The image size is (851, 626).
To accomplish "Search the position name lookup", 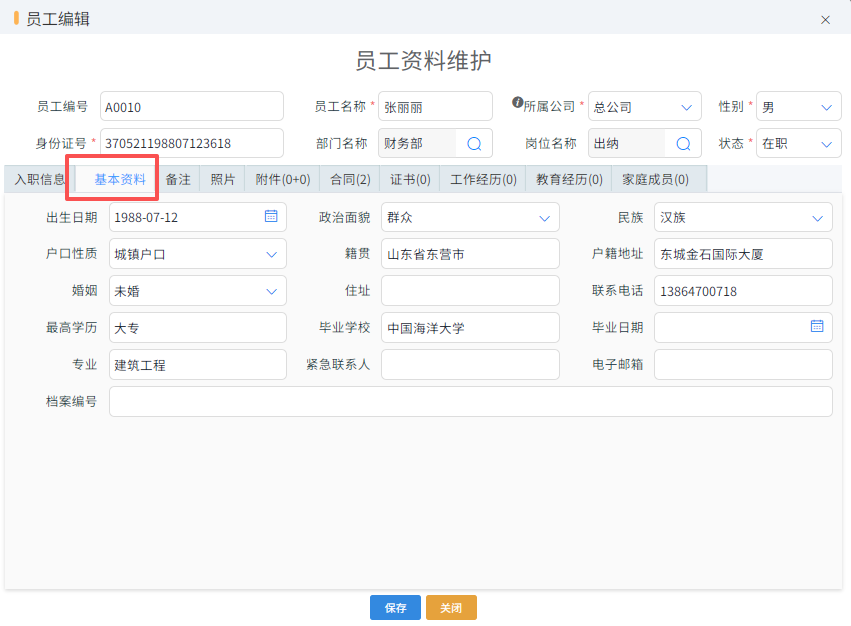I will click(683, 144).
